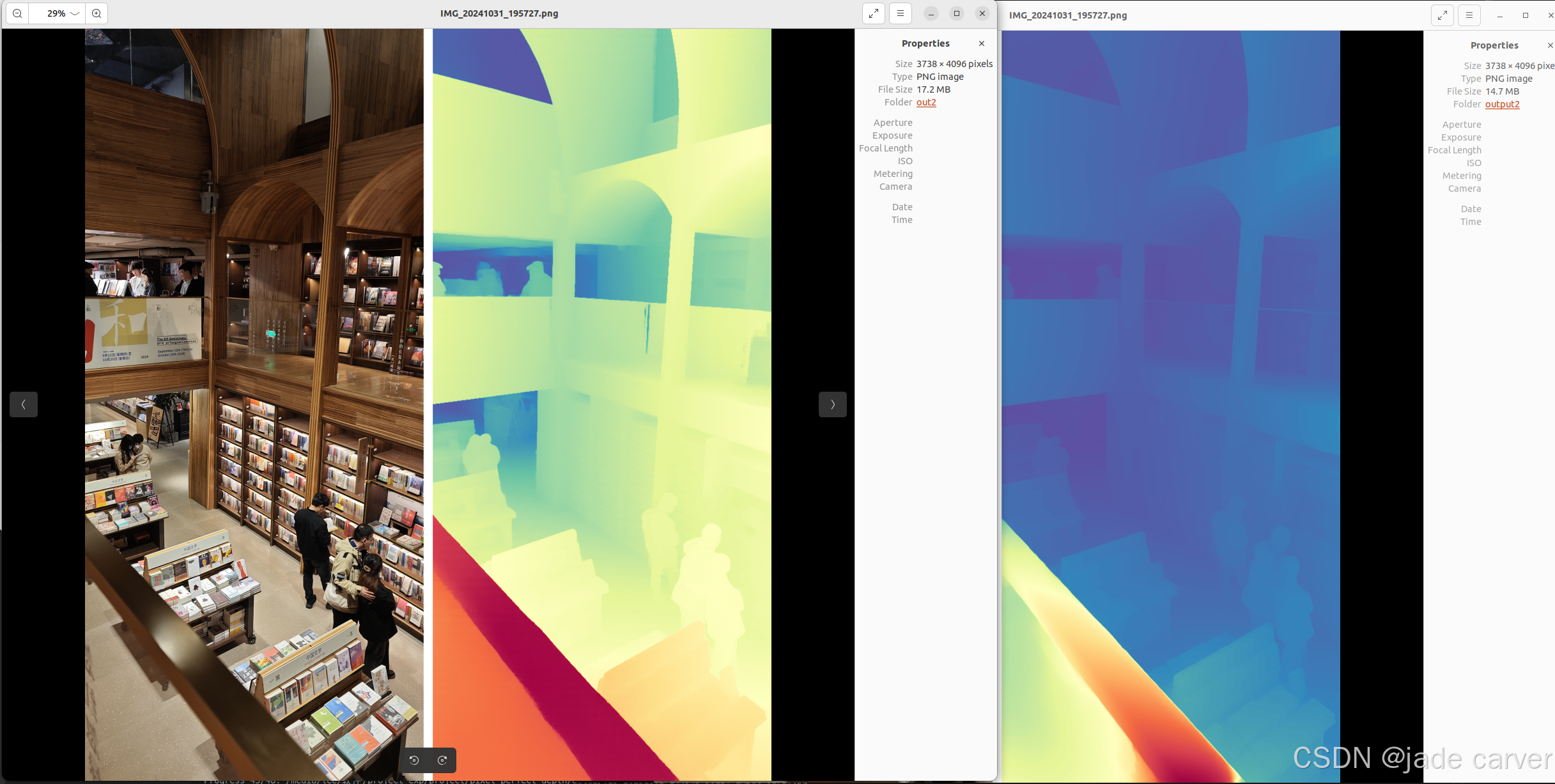The height and width of the screenshot is (784, 1555).
Task: Maximize the right image viewer window
Action: click(1525, 15)
